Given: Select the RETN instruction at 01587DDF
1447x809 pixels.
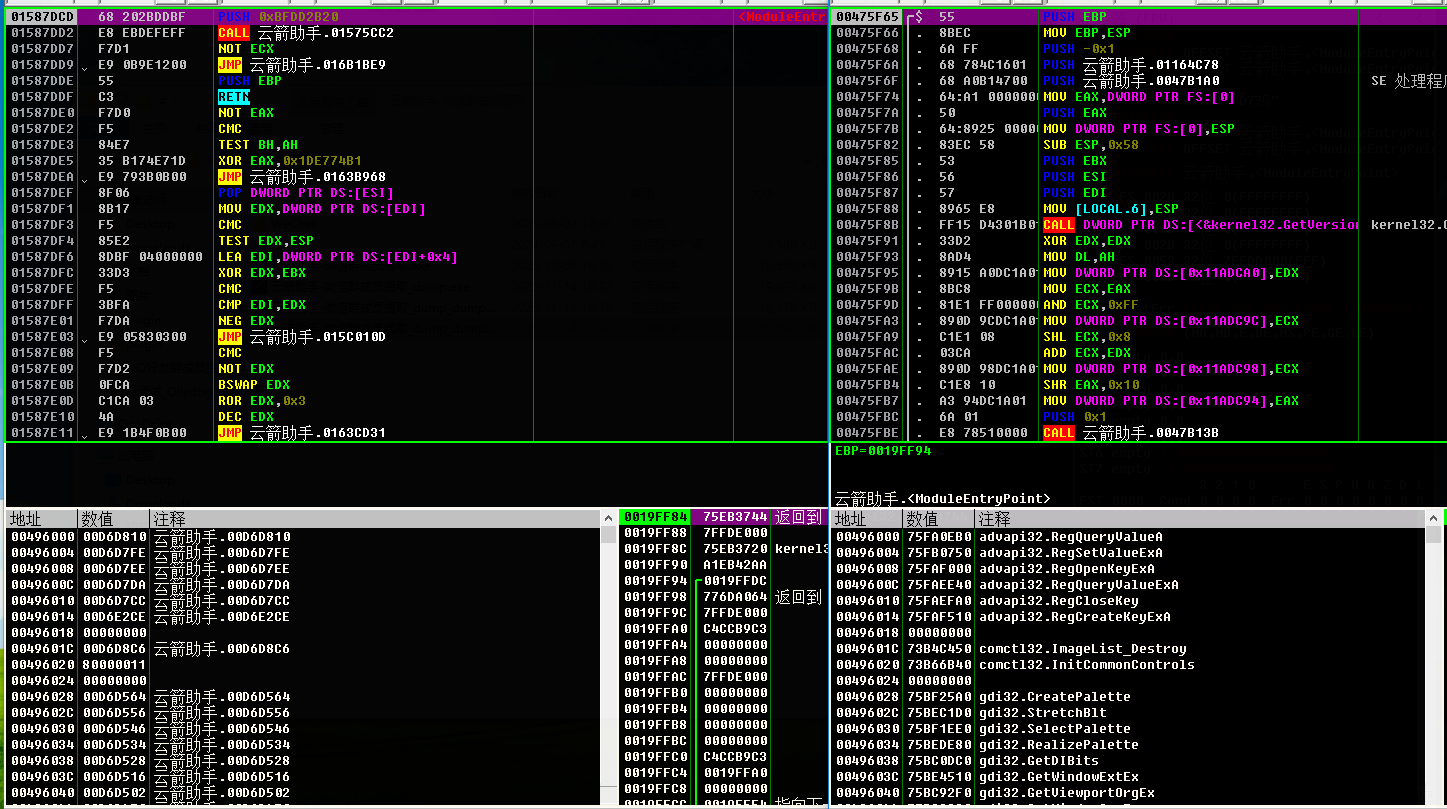Looking at the screenshot, I should pos(234,97).
